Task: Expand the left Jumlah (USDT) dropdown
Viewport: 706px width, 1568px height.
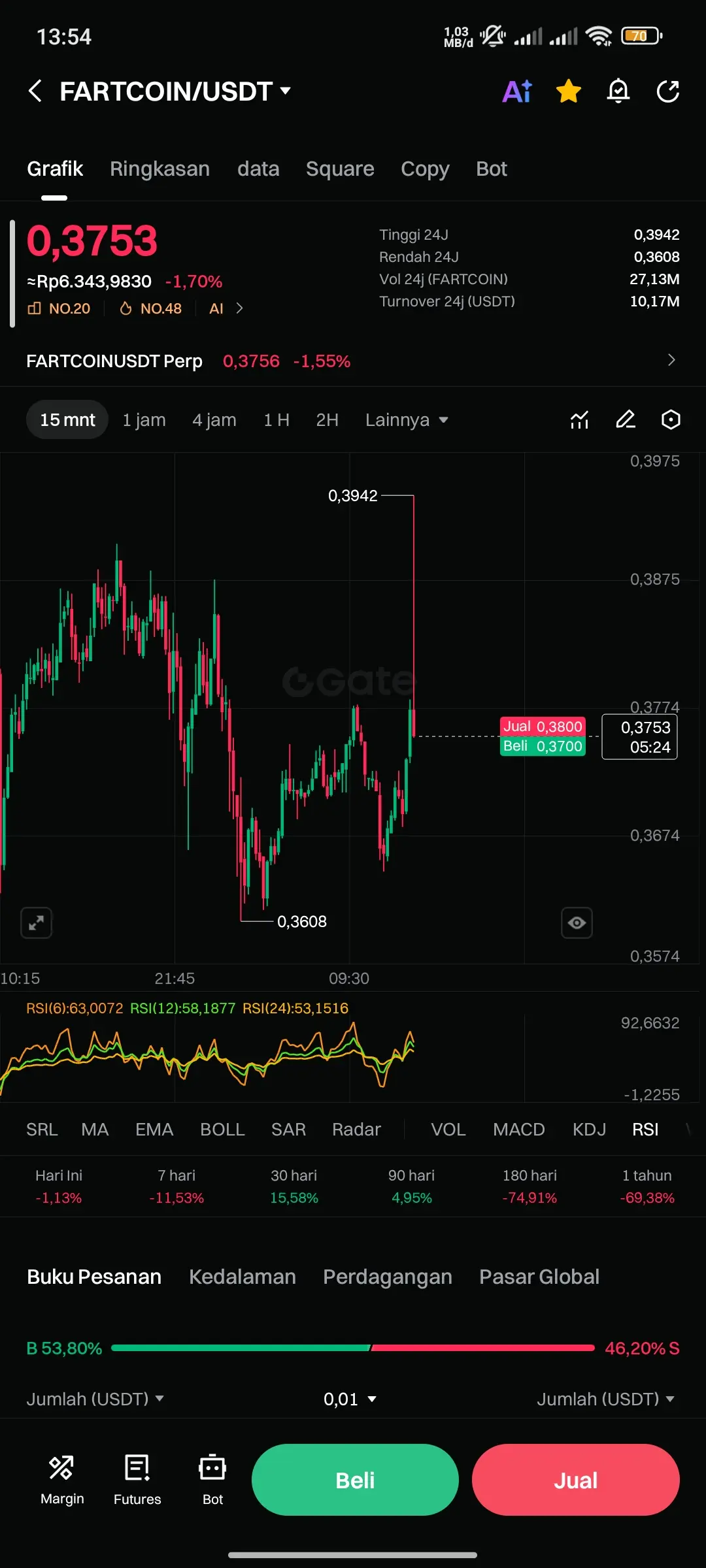Action: click(95, 1399)
